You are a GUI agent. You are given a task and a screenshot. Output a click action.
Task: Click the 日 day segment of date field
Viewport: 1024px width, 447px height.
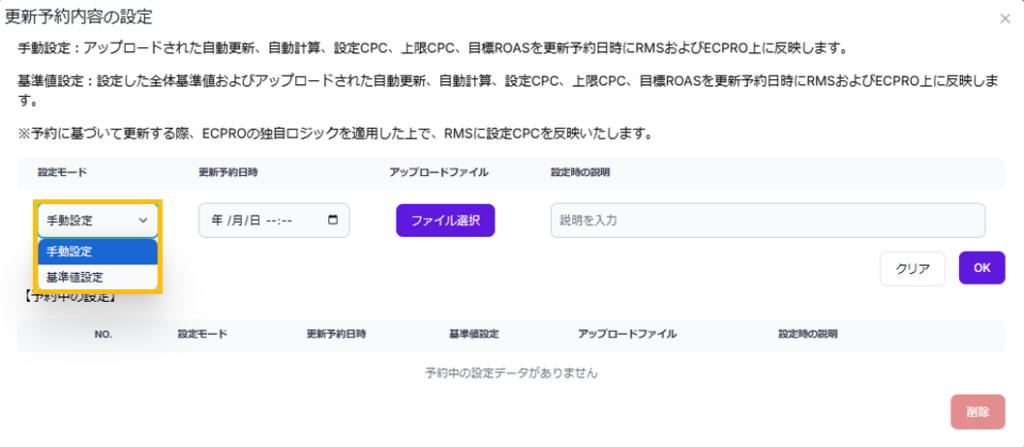(x=255, y=220)
